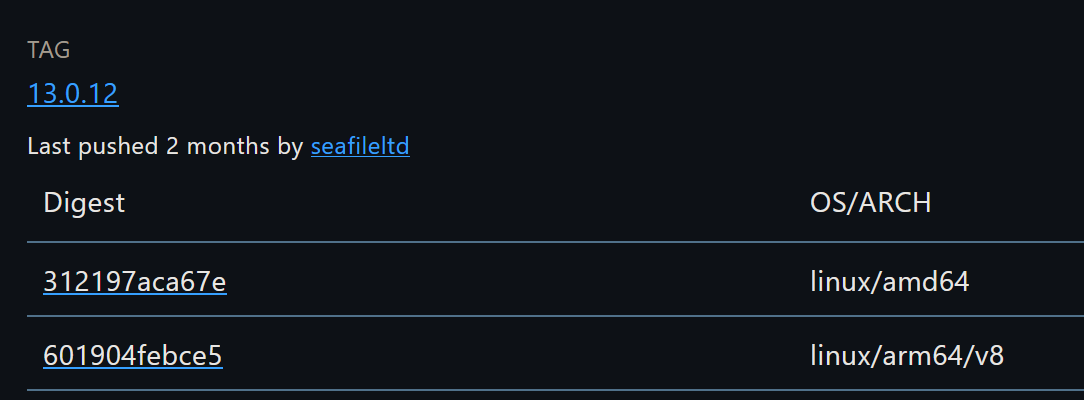Open the version number link under TAG
This screenshot has width=1084, height=400.
tap(73, 94)
